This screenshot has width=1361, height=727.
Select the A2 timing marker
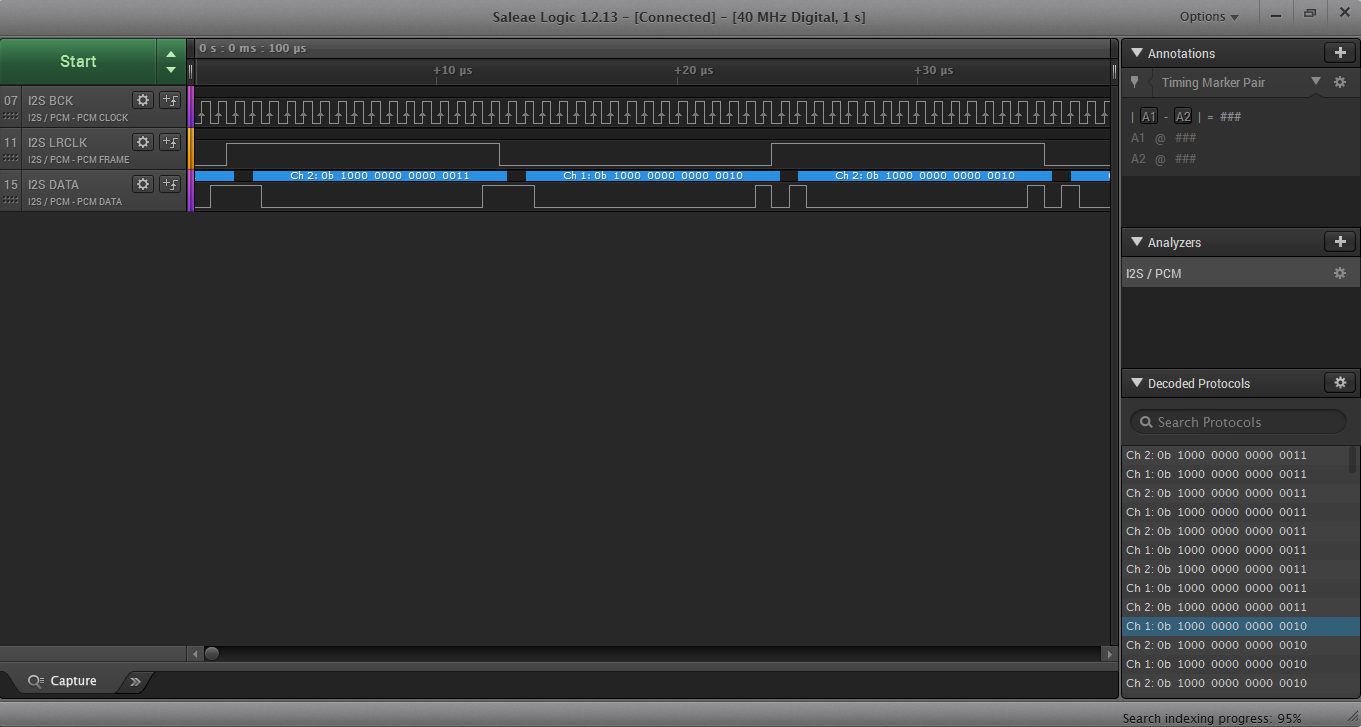1183,117
